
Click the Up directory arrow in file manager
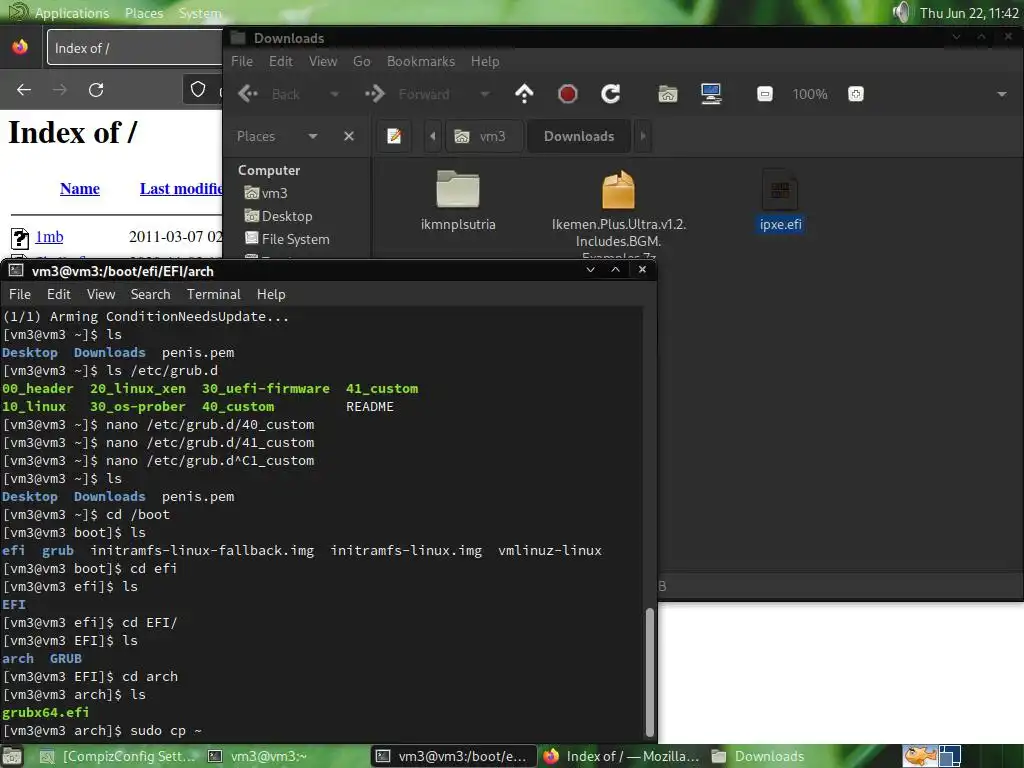click(x=524, y=94)
